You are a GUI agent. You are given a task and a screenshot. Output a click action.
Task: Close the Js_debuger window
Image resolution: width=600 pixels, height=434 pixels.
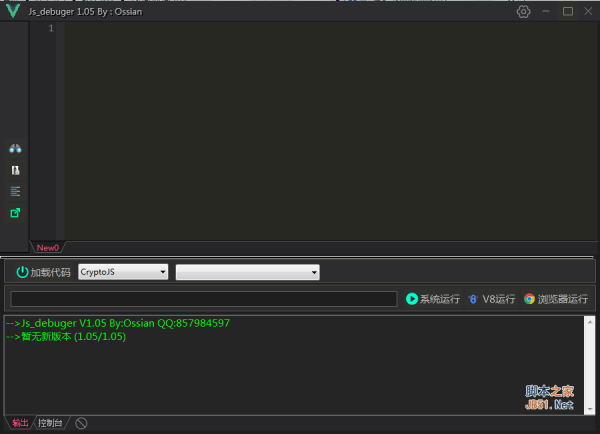pos(588,11)
